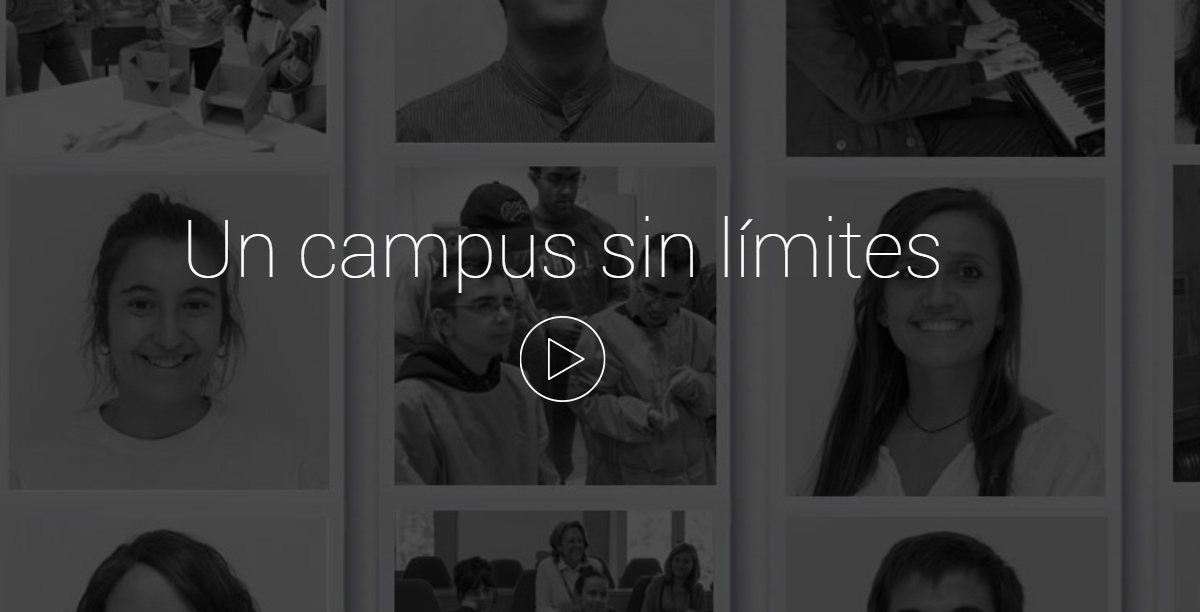
Task: Play the 'Un campus sin límites' video
Action: tap(562, 358)
